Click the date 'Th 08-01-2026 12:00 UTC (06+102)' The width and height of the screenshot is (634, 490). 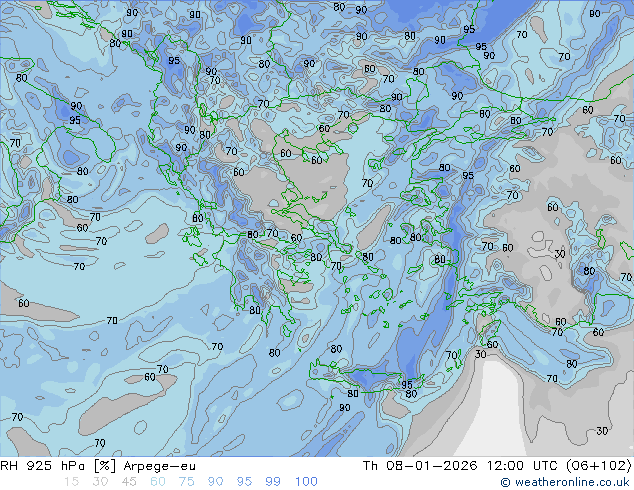tap(497, 466)
